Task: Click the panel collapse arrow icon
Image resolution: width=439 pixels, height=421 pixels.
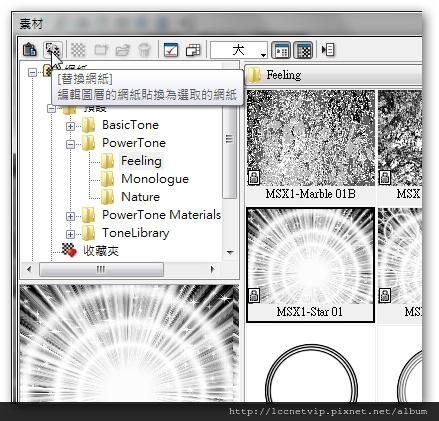Action: (x=328, y=50)
